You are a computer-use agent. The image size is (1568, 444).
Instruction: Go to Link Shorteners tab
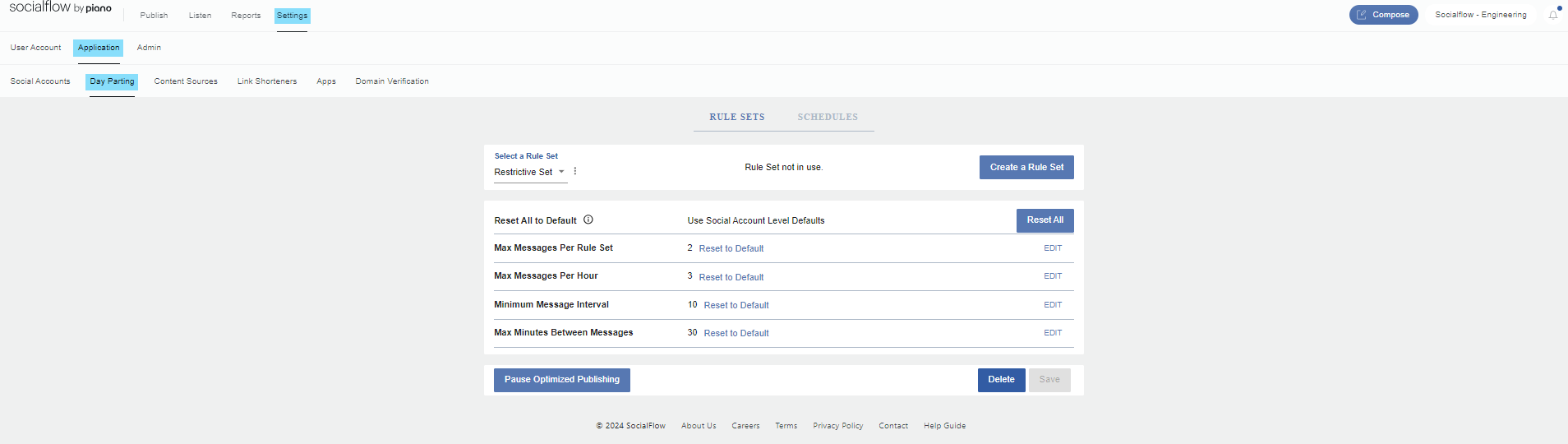267,81
